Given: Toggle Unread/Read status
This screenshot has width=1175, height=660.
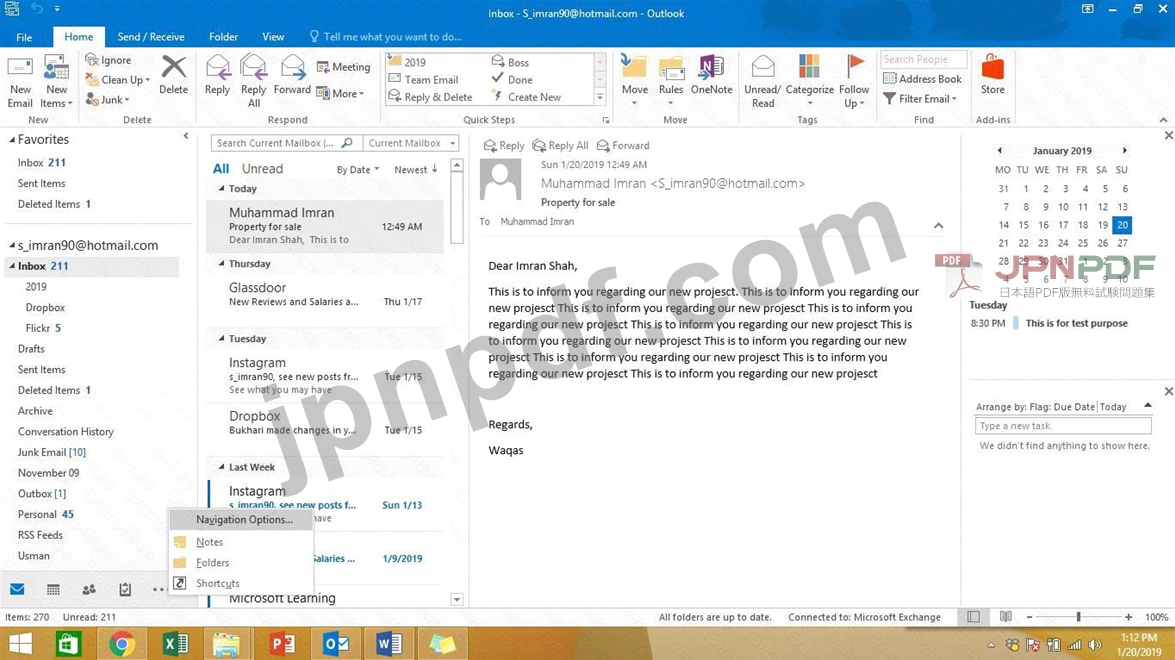Looking at the screenshot, I should (x=762, y=82).
